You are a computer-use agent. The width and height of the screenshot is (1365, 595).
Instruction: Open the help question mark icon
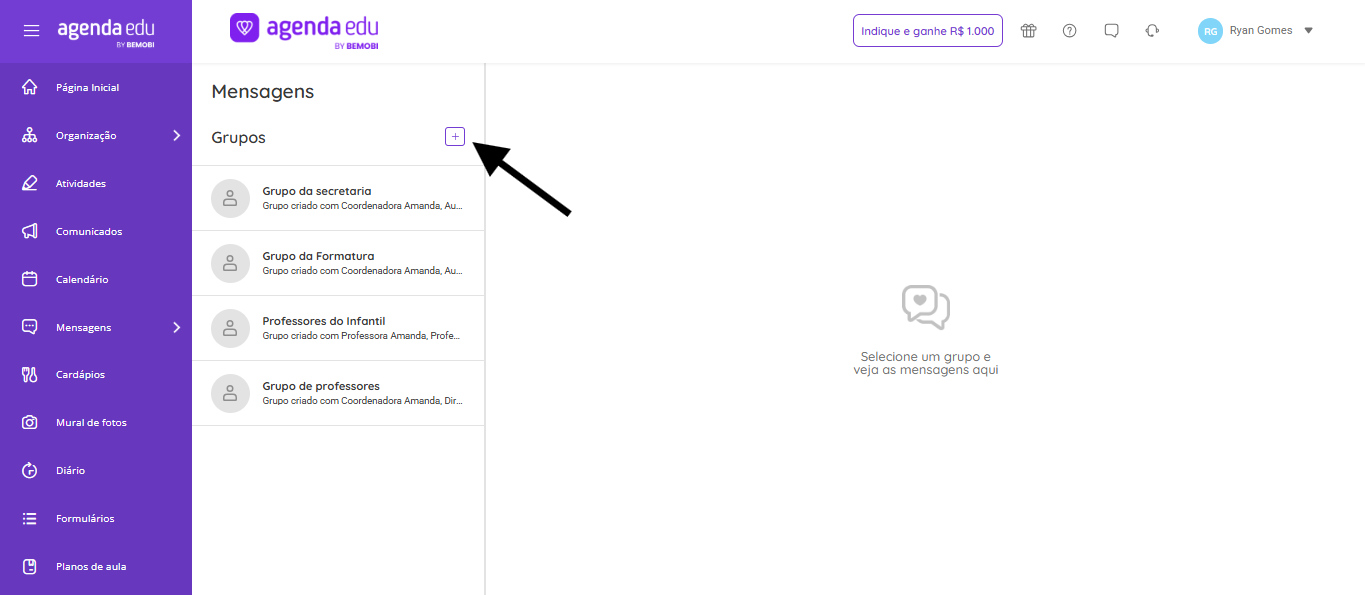point(1070,30)
